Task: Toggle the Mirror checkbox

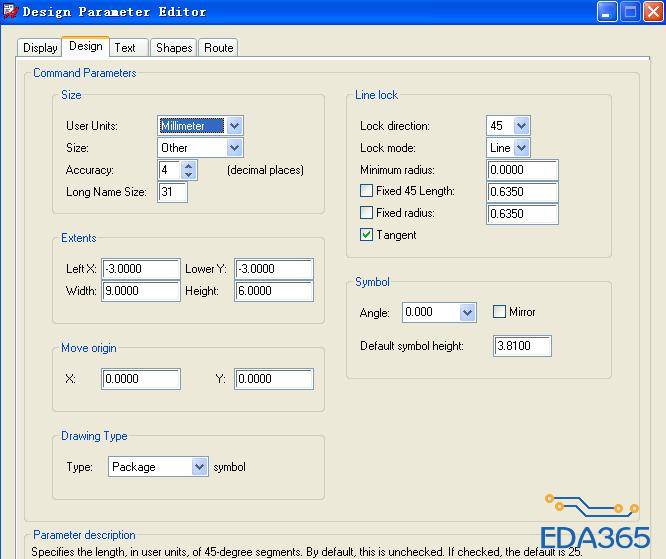Action: coord(499,311)
